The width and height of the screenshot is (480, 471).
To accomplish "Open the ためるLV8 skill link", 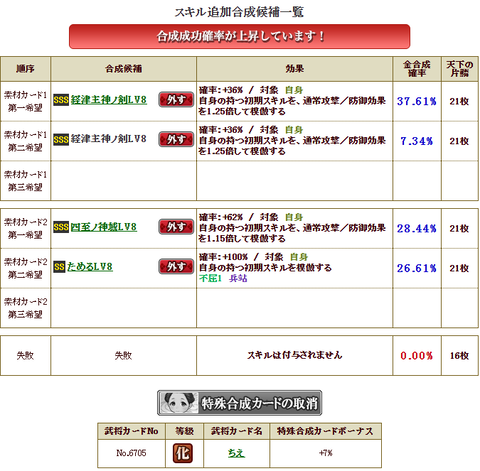I will pos(89,267).
